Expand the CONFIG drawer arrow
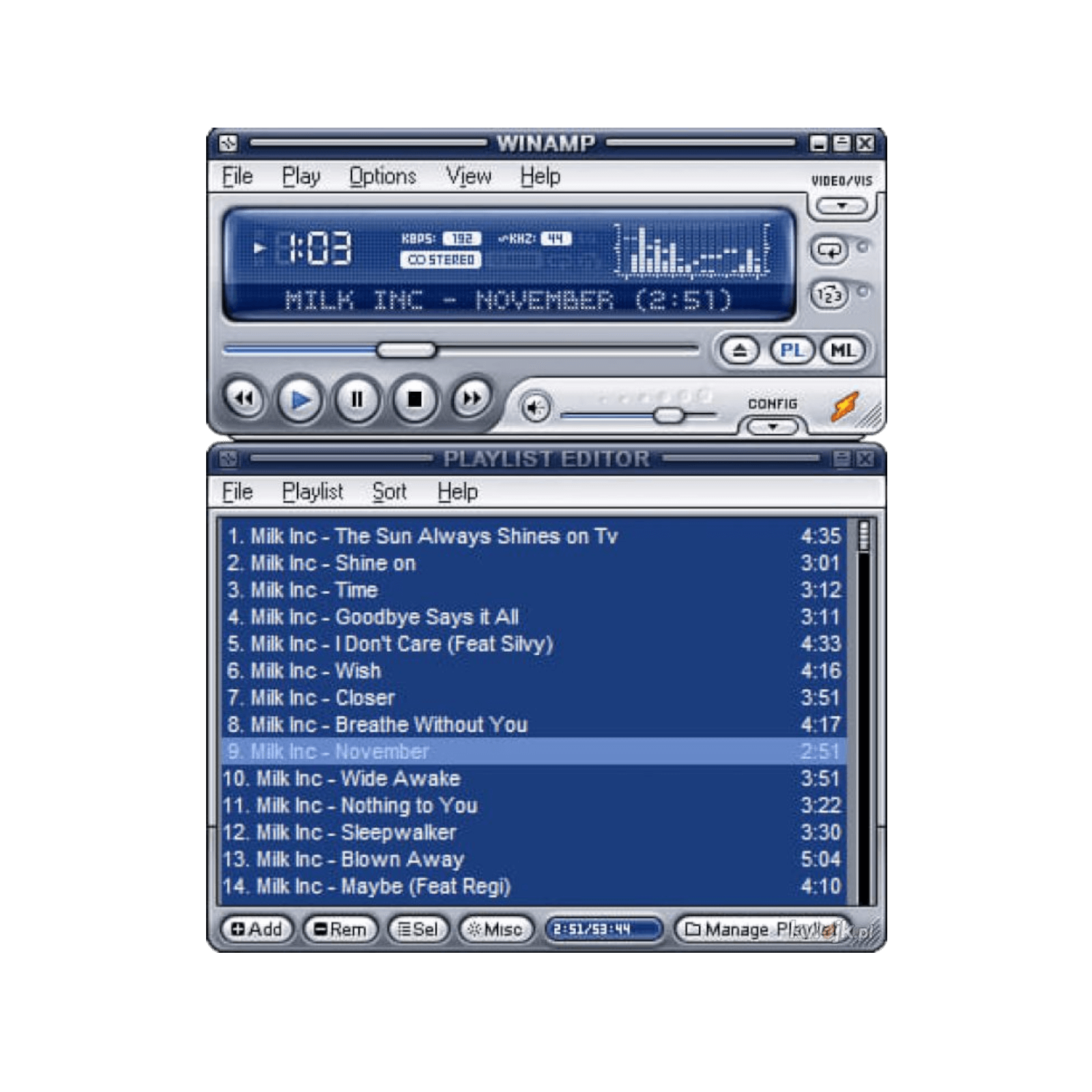1092x1092 pixels. (x=773, y=427)
